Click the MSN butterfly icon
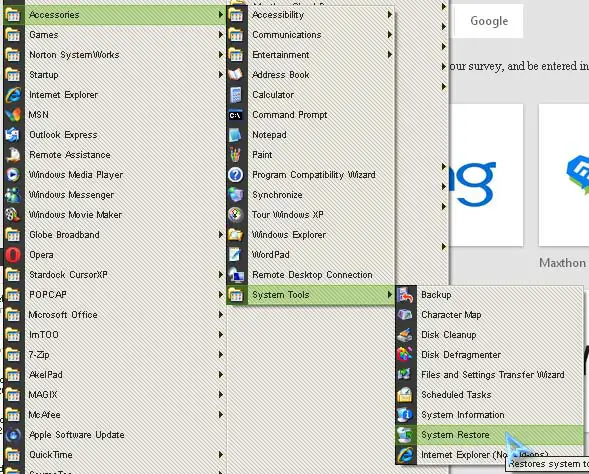 coord(13,115)
